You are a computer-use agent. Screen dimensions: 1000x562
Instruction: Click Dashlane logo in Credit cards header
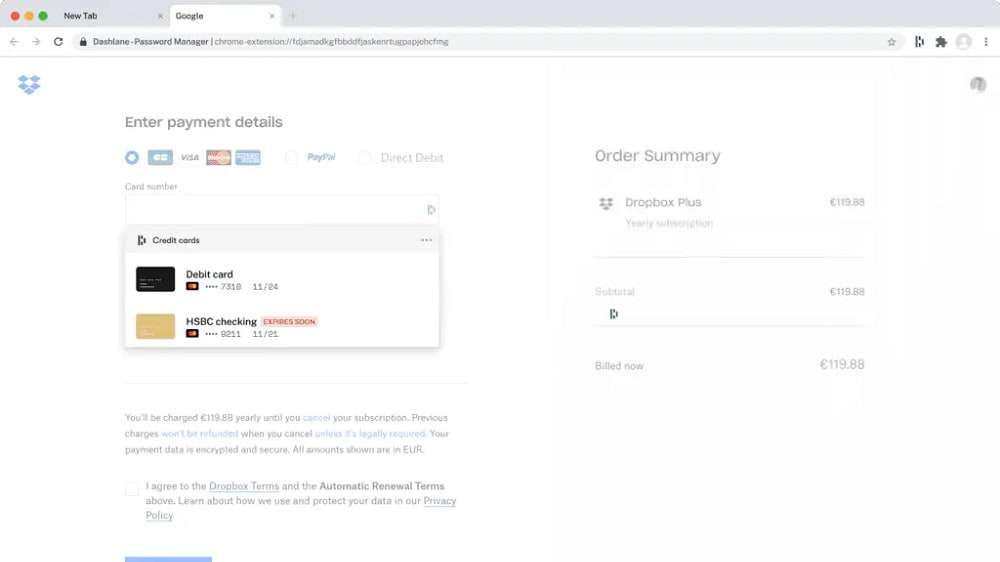coord(142,240)
